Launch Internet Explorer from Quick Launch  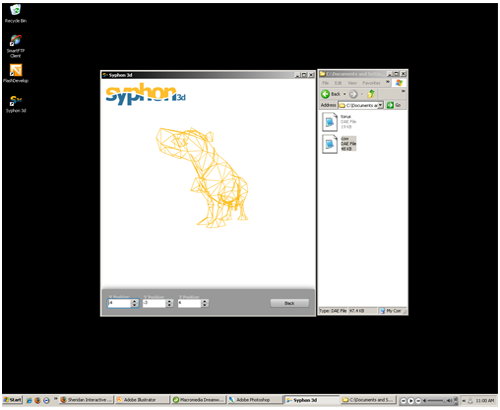click(x=29, y=400)
